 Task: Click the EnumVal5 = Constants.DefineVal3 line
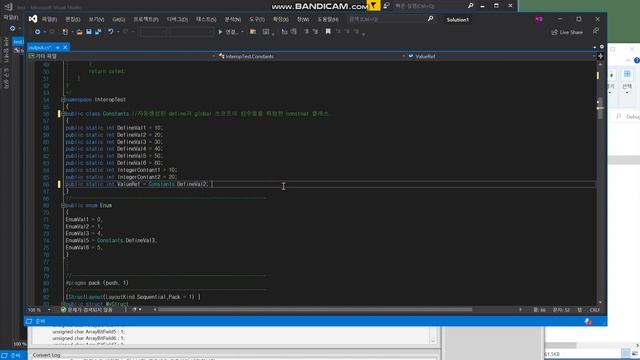pos(111,240)
